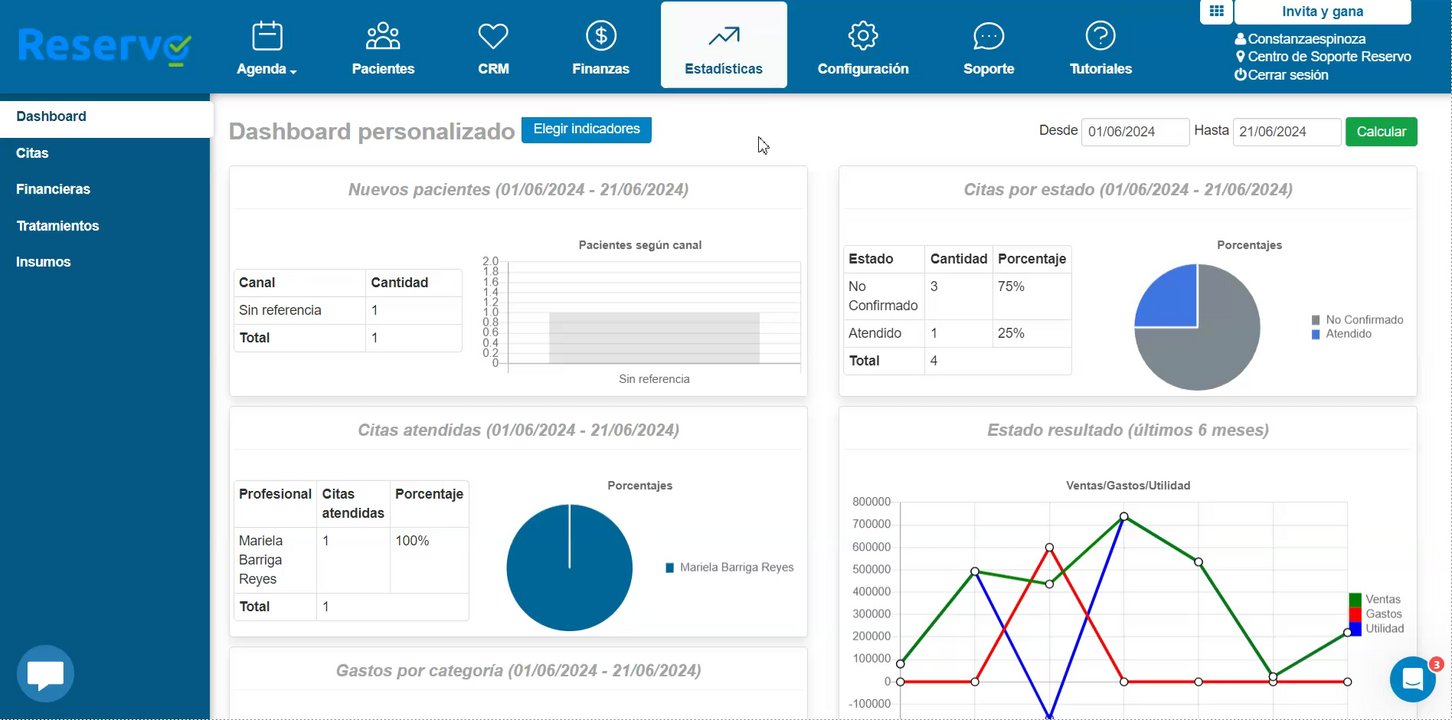Toggle the Ventas legend color swatch
1452x720 pixels.
point(1355,599)
